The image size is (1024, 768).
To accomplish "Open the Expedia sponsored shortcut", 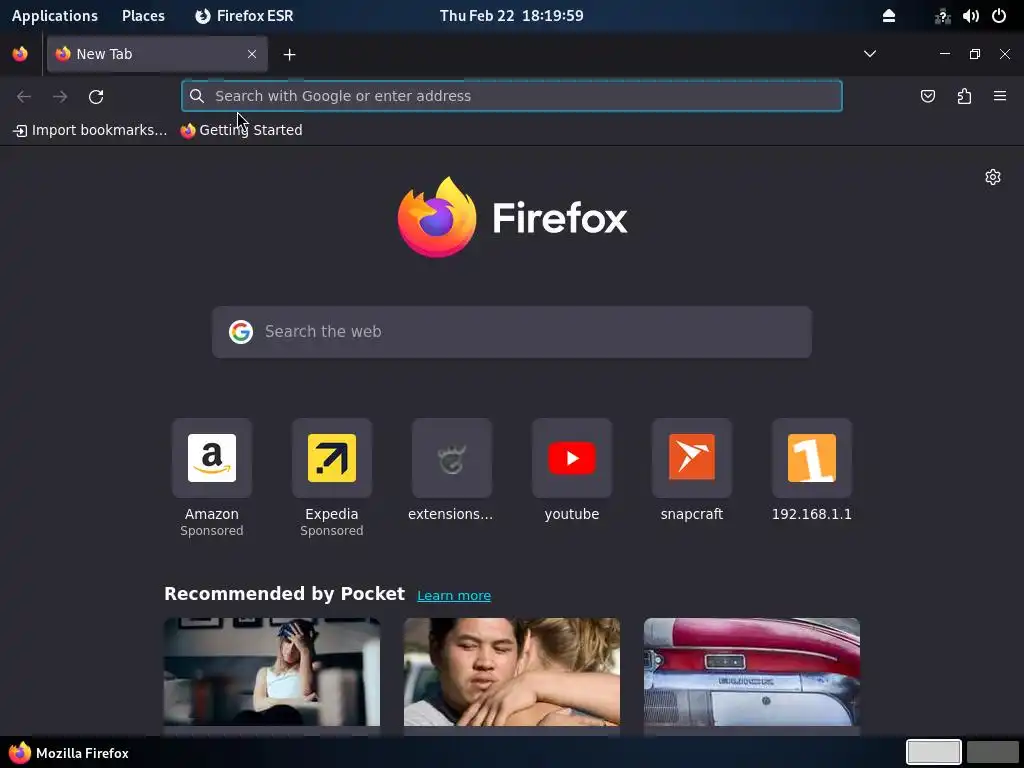I will 332,478.
